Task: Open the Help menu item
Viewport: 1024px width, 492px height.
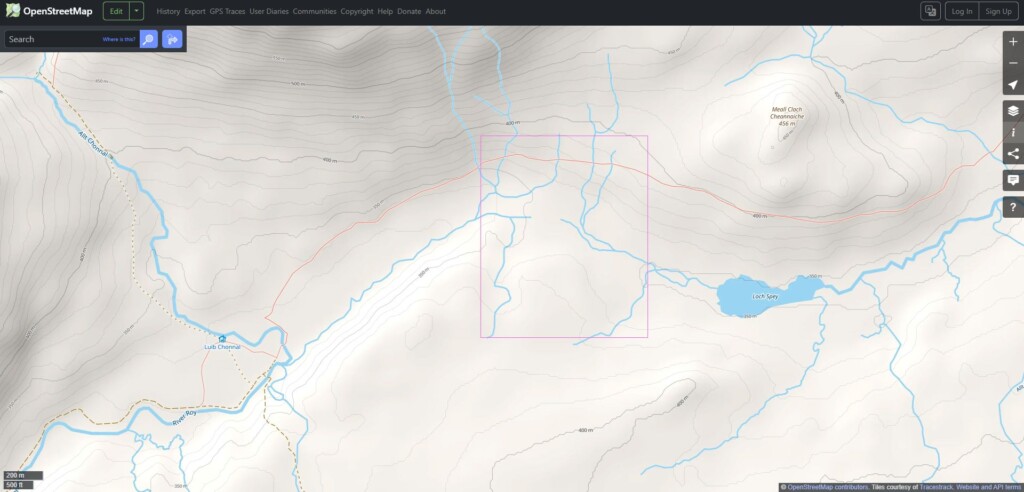Action: (385, 11)
